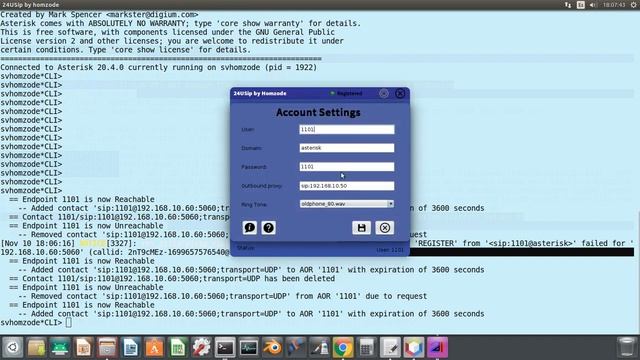Open the question mark help button
640x360 pixels.
coord(269,228)
